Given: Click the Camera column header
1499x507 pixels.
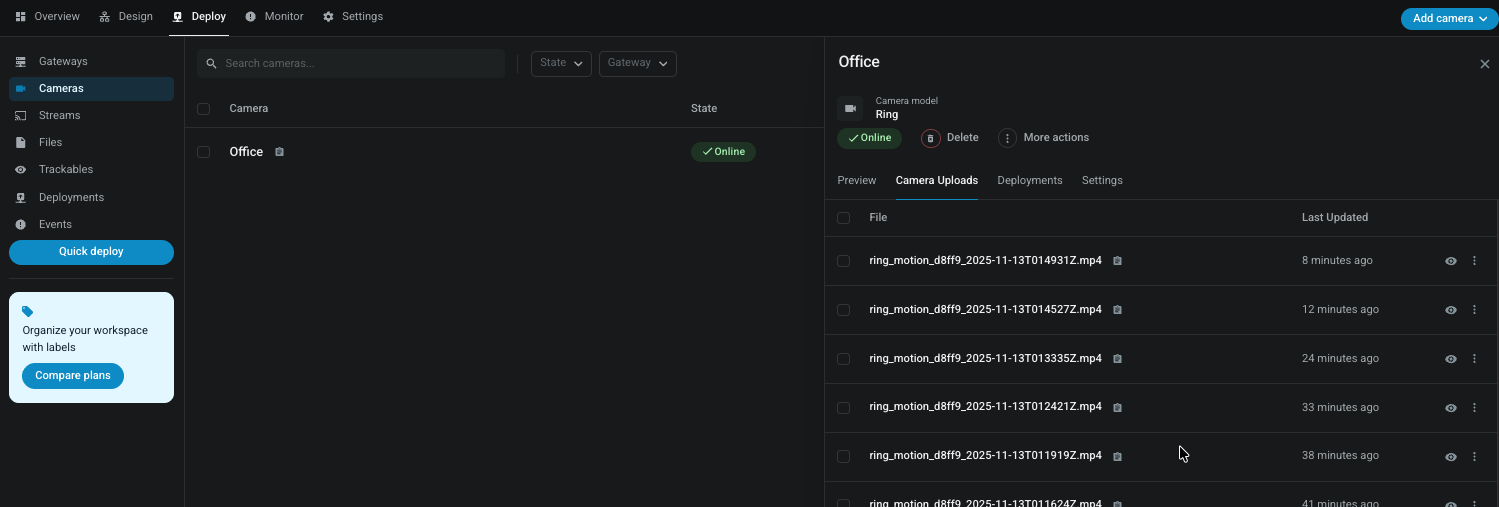Looking at the screenshot, I should (249, 108).
